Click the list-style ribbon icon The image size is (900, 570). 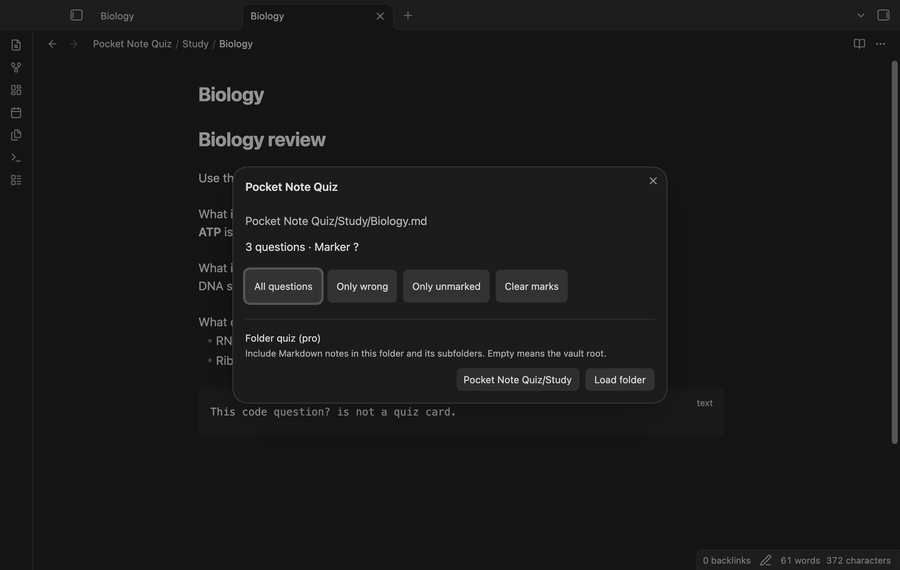pyautogui.click(x=16, y=180)
